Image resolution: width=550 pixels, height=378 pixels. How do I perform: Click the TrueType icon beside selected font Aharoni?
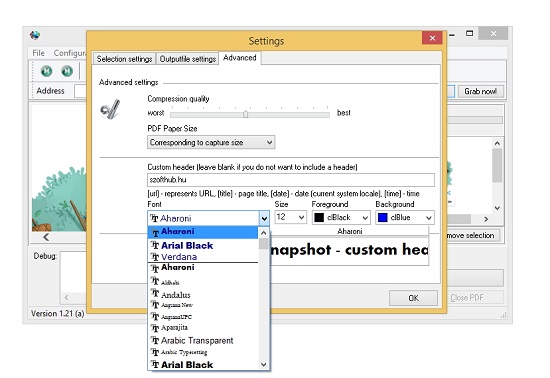tap(154, 218)
